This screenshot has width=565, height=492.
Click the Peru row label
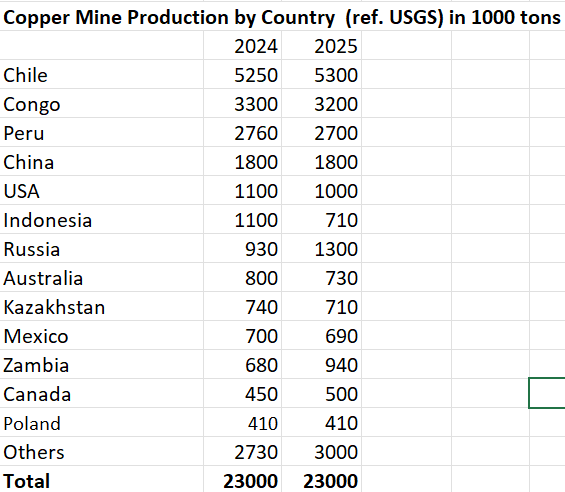coord(102,133)
